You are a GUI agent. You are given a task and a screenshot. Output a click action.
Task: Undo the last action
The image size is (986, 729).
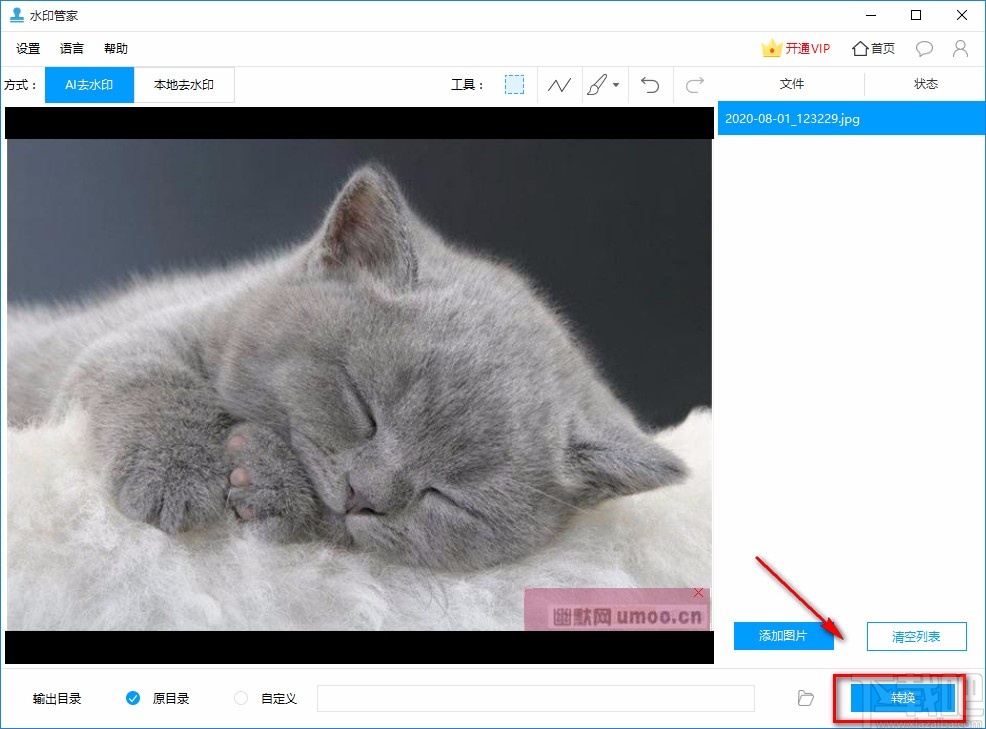pyautogui.click(x=650, y=84)
